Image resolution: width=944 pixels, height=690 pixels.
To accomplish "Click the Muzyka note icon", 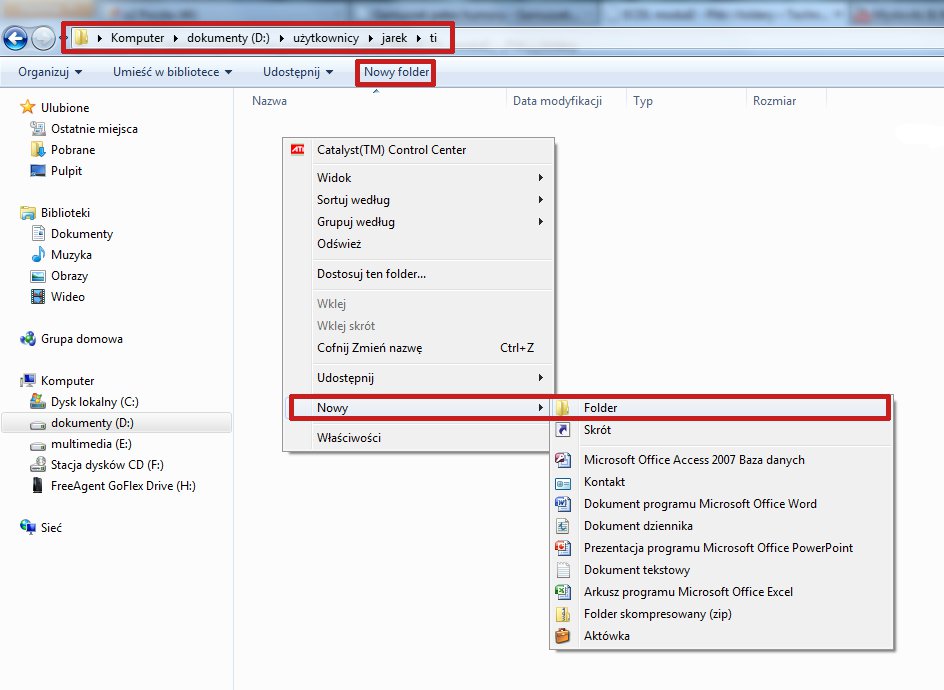I will [x=38, y=254].
